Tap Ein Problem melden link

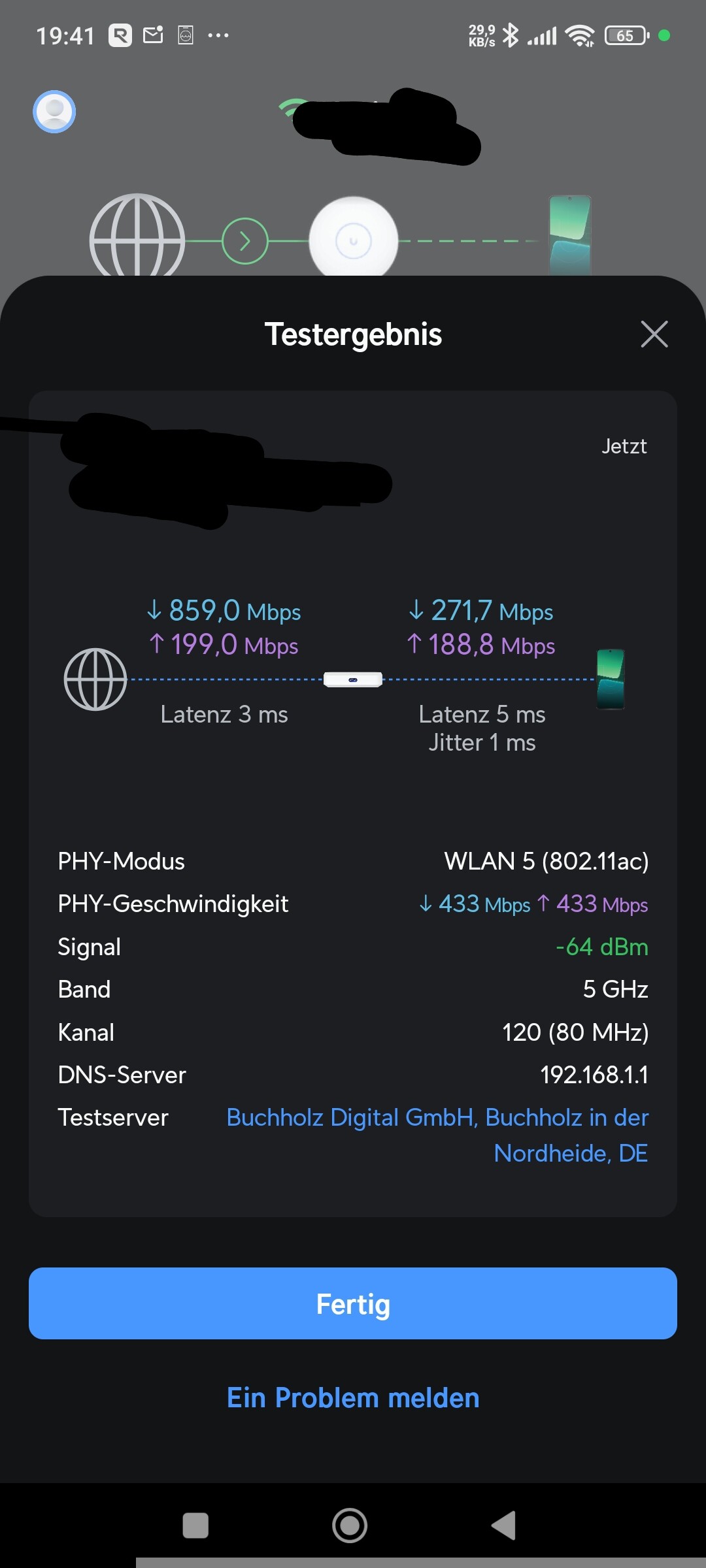pyautogui.click(x=353, y=1398)
